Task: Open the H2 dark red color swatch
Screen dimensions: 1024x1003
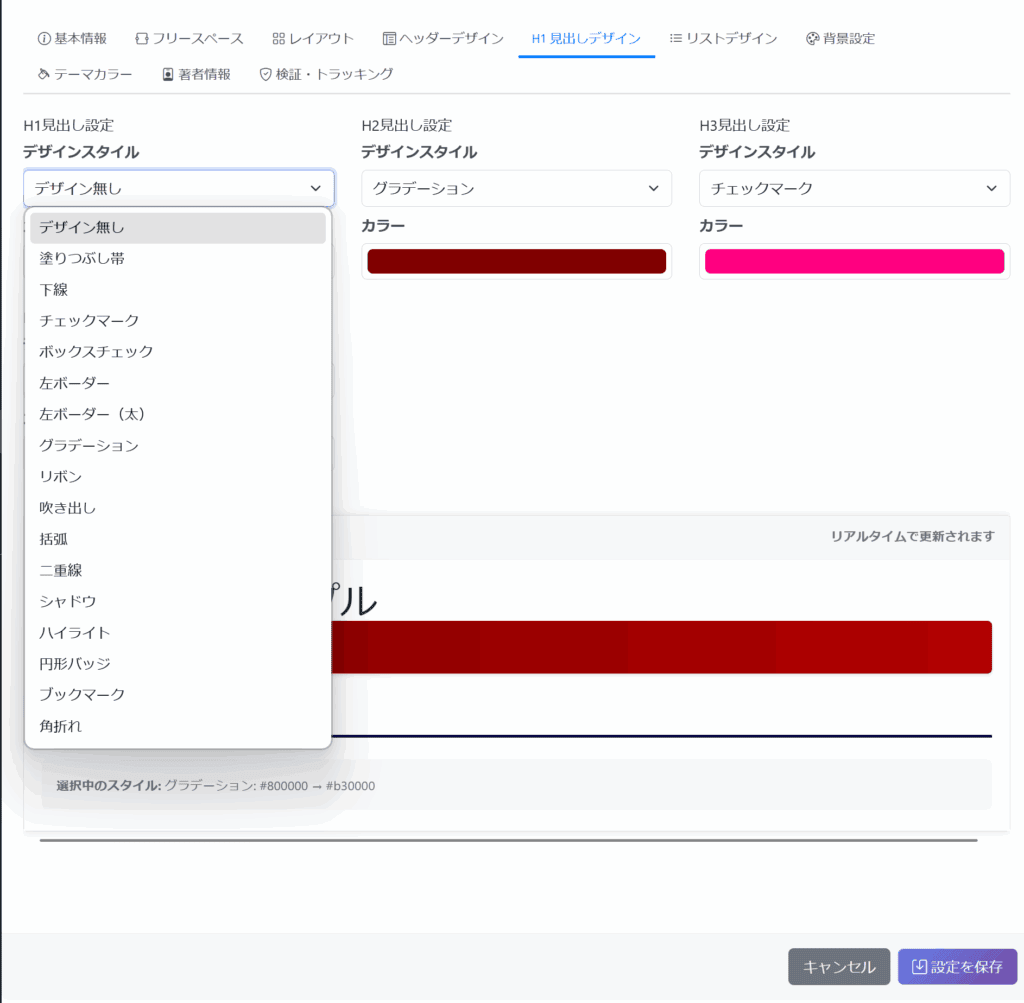Action: click(516, 261)
